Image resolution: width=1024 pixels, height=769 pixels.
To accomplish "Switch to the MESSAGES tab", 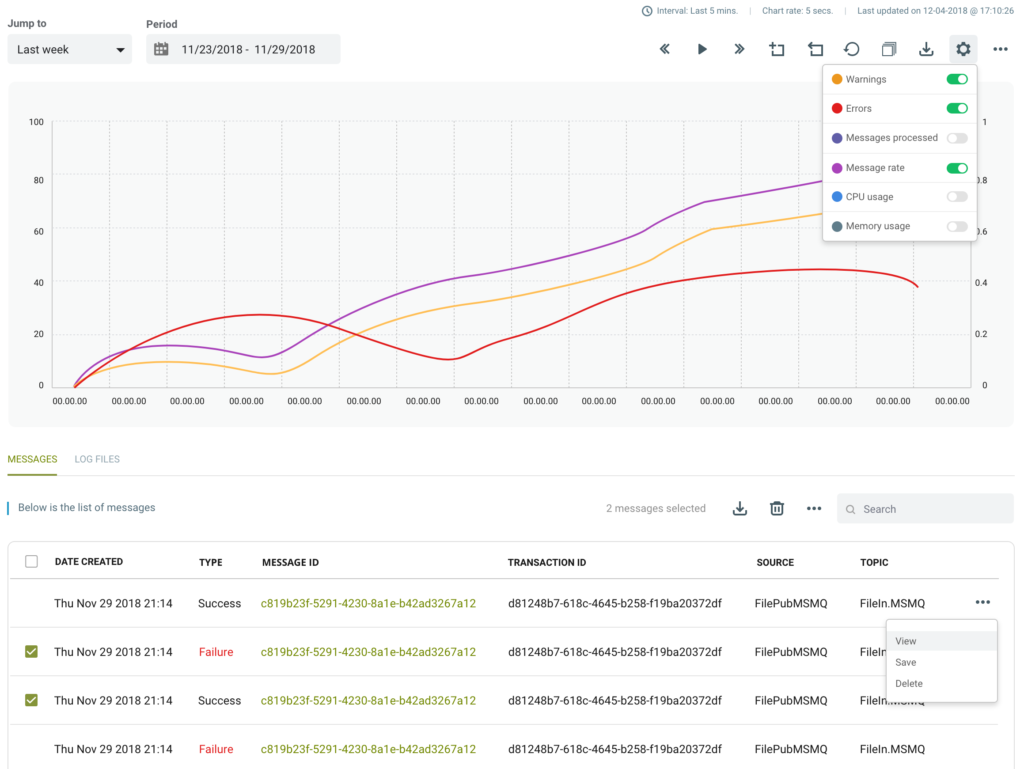I will (x=32, y=459).
